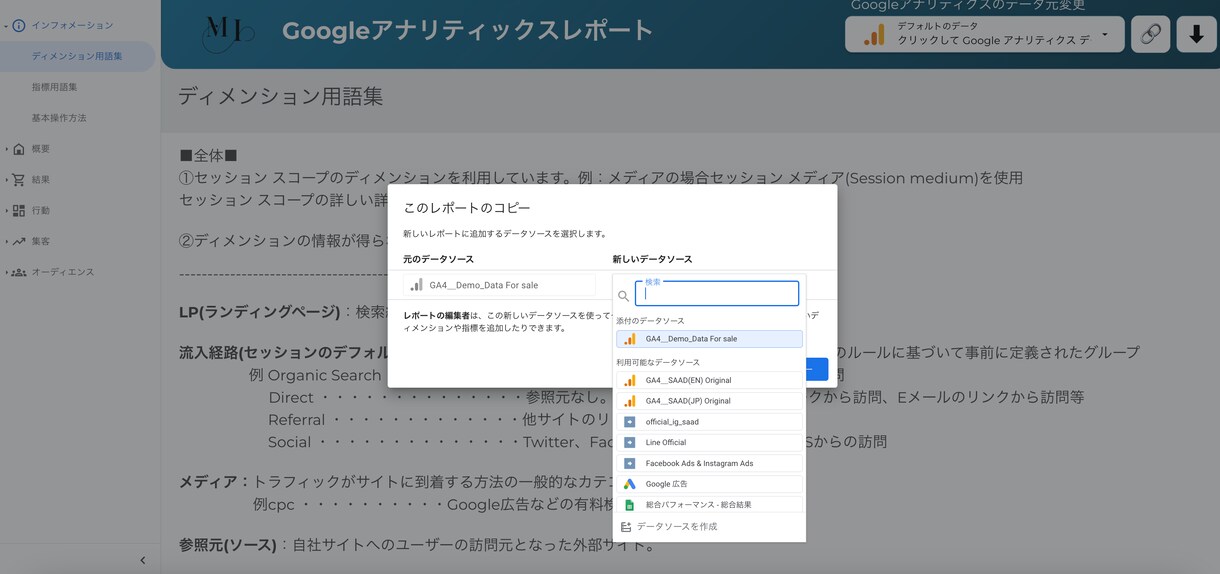Click the 元のデータソース column heading
Image resolution: width=1220 pixels, height=574 pixels.
(x=438, y=259)
